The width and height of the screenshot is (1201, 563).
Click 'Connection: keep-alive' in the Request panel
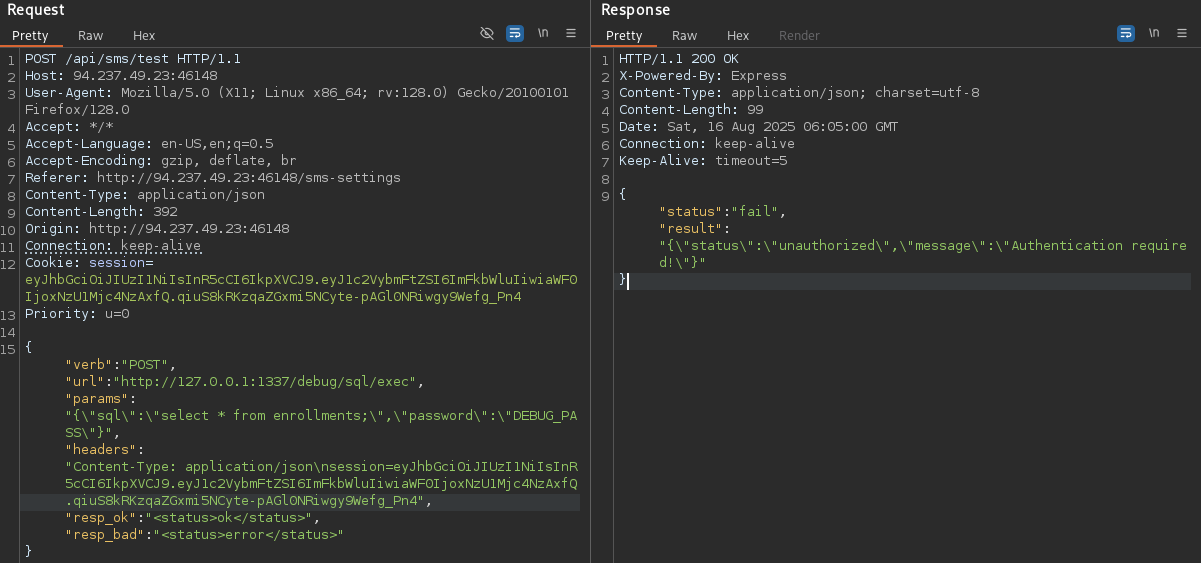click(x=113, y=246)
